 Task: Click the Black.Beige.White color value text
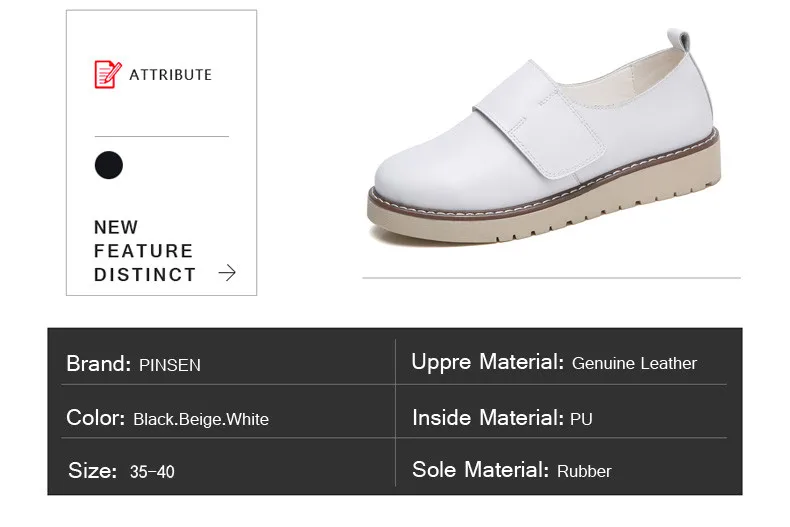[201, 419]
